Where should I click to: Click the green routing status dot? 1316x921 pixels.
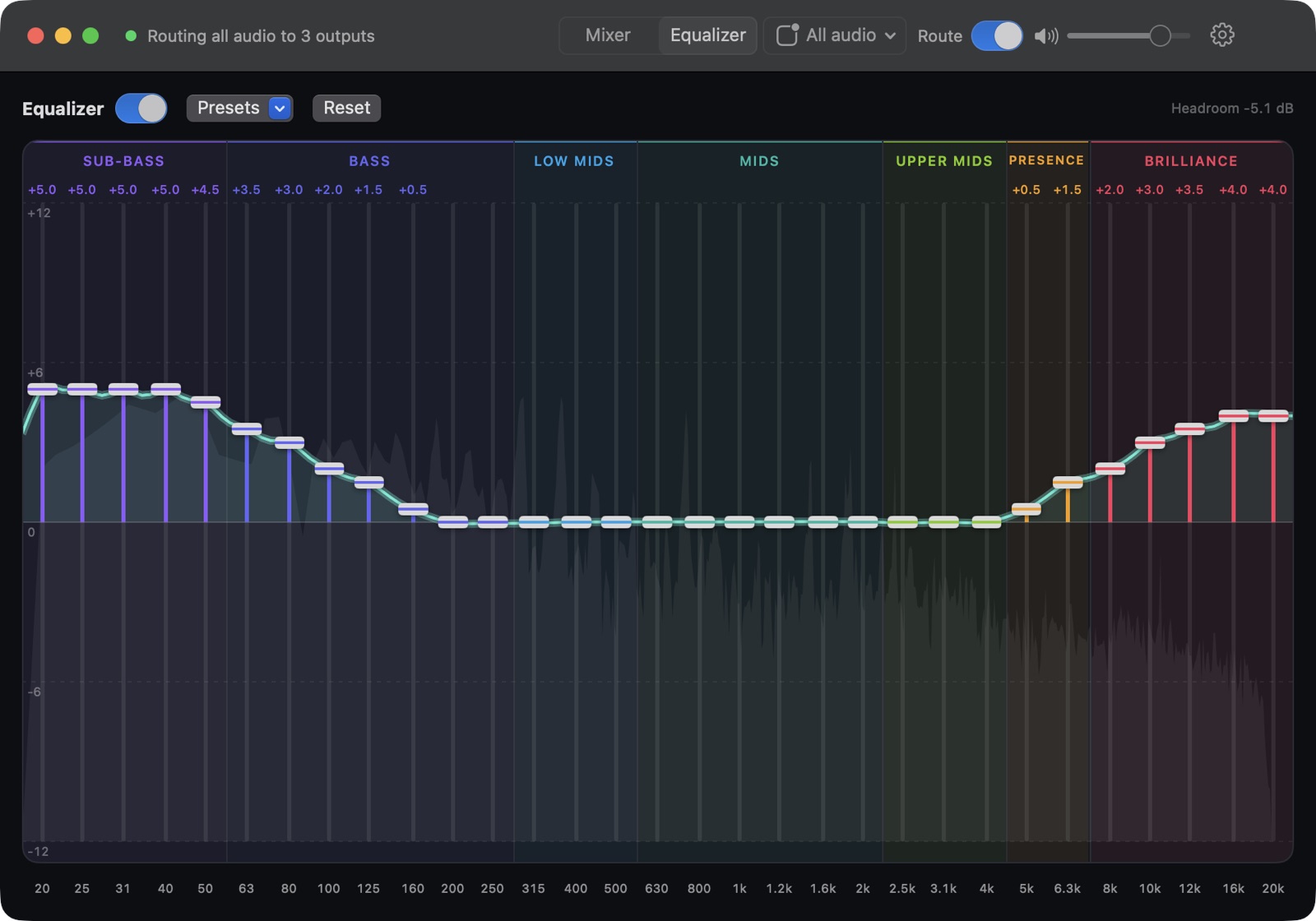130,36
